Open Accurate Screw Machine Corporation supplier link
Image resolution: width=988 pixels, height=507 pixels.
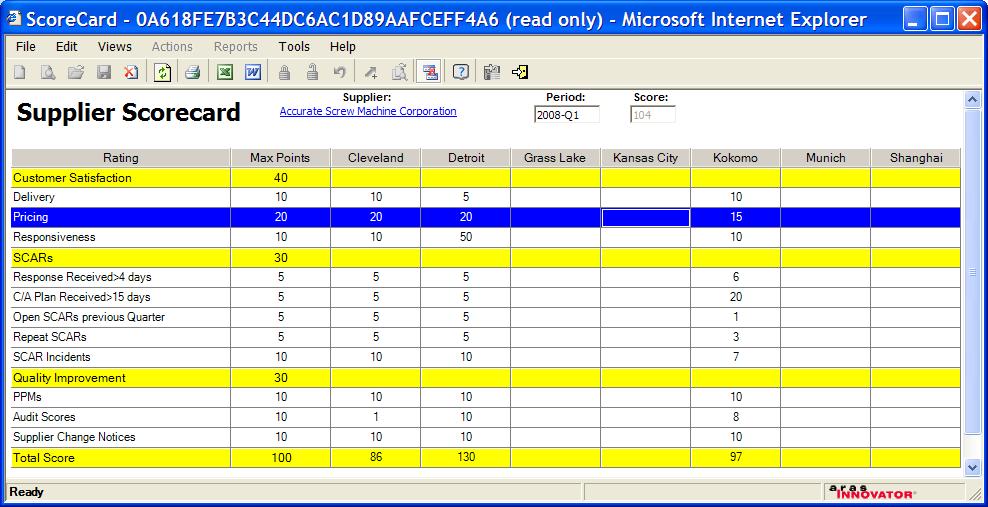[x=368, y=111]
